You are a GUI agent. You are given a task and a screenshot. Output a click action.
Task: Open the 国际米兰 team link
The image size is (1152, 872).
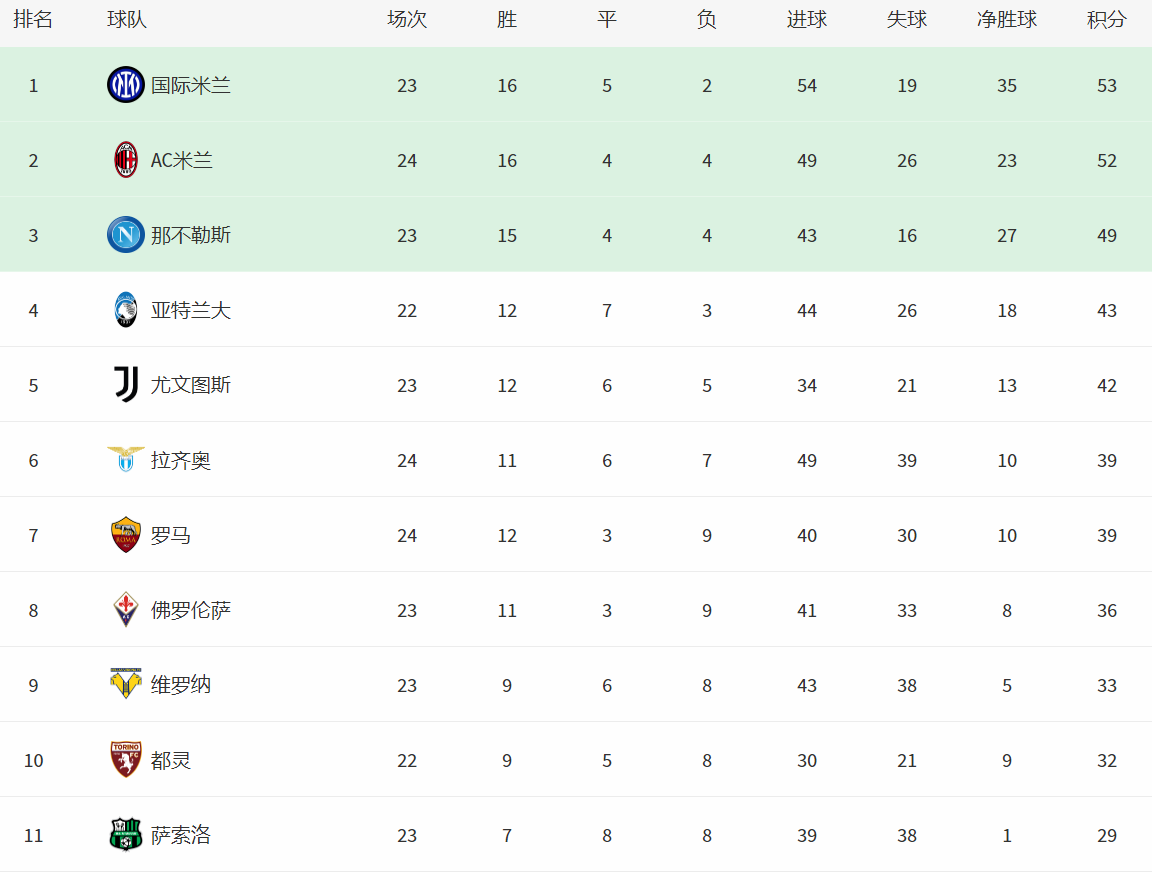pyautogui.click(x=191, y=85)
